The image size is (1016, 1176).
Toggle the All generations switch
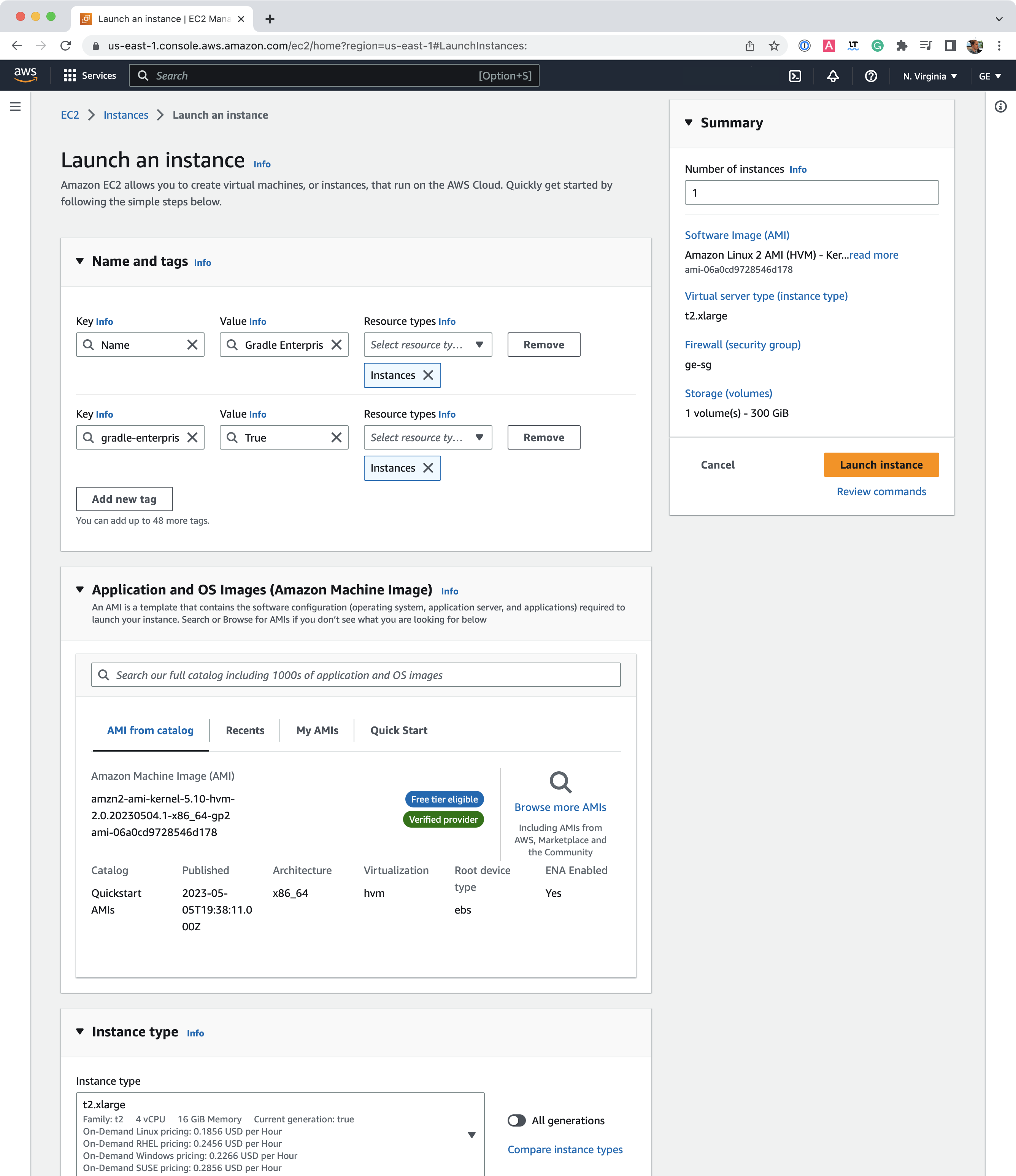[517, 1120]
